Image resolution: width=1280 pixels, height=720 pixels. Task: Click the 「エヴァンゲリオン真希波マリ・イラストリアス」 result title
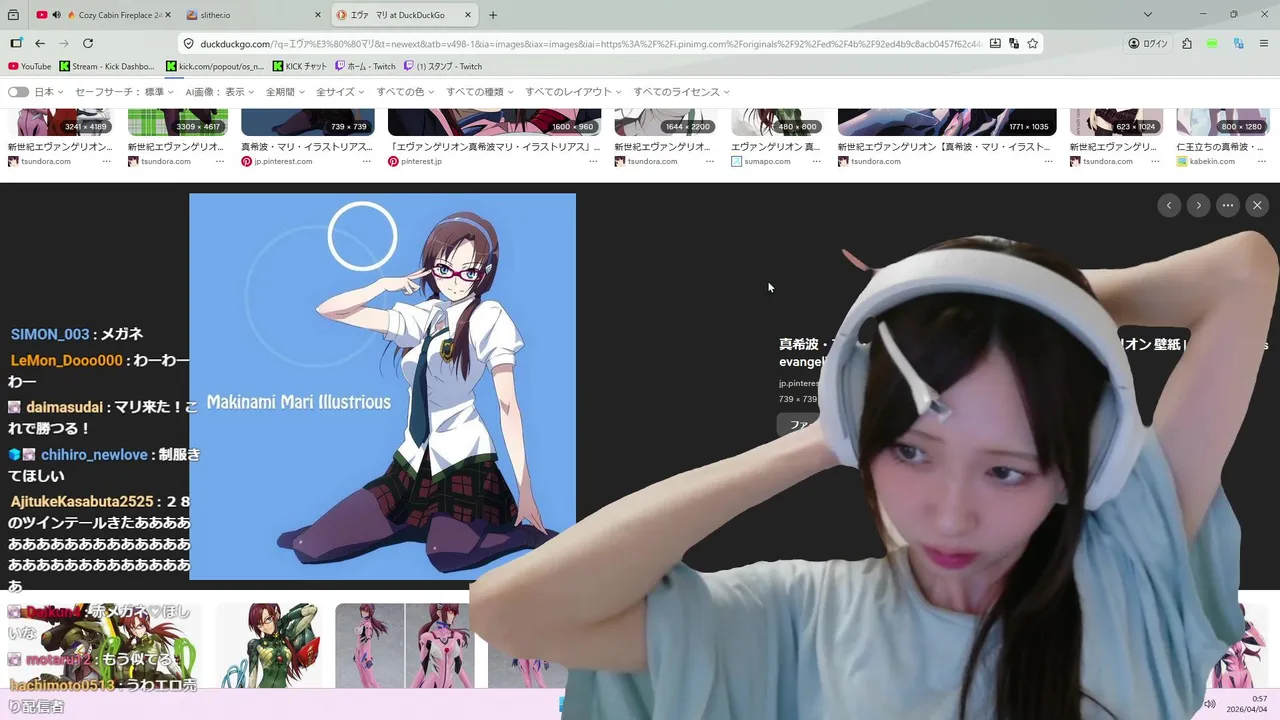(x=494, y=147)
